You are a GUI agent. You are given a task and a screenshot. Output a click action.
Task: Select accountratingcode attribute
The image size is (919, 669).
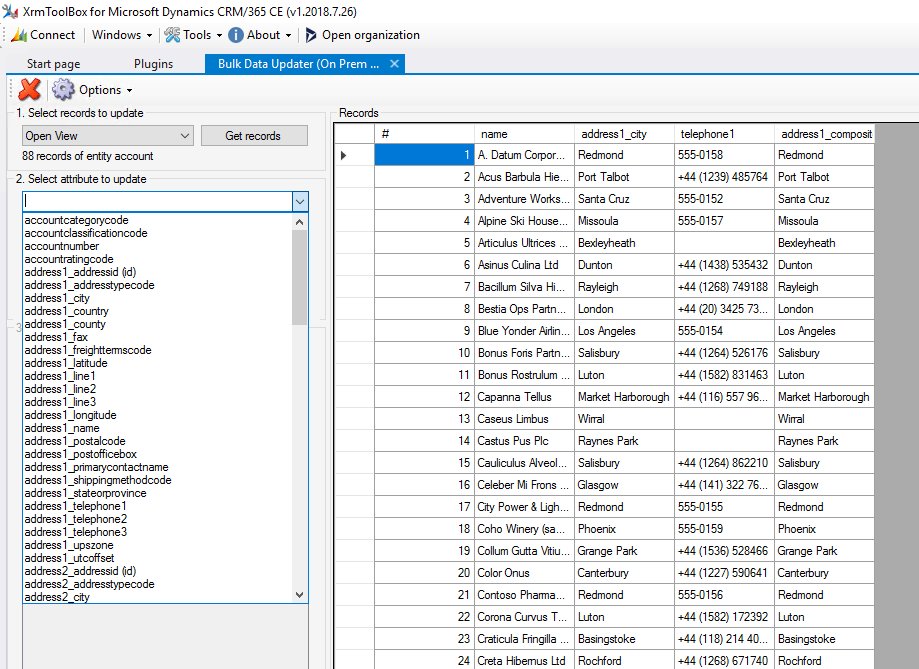[69, 259]
